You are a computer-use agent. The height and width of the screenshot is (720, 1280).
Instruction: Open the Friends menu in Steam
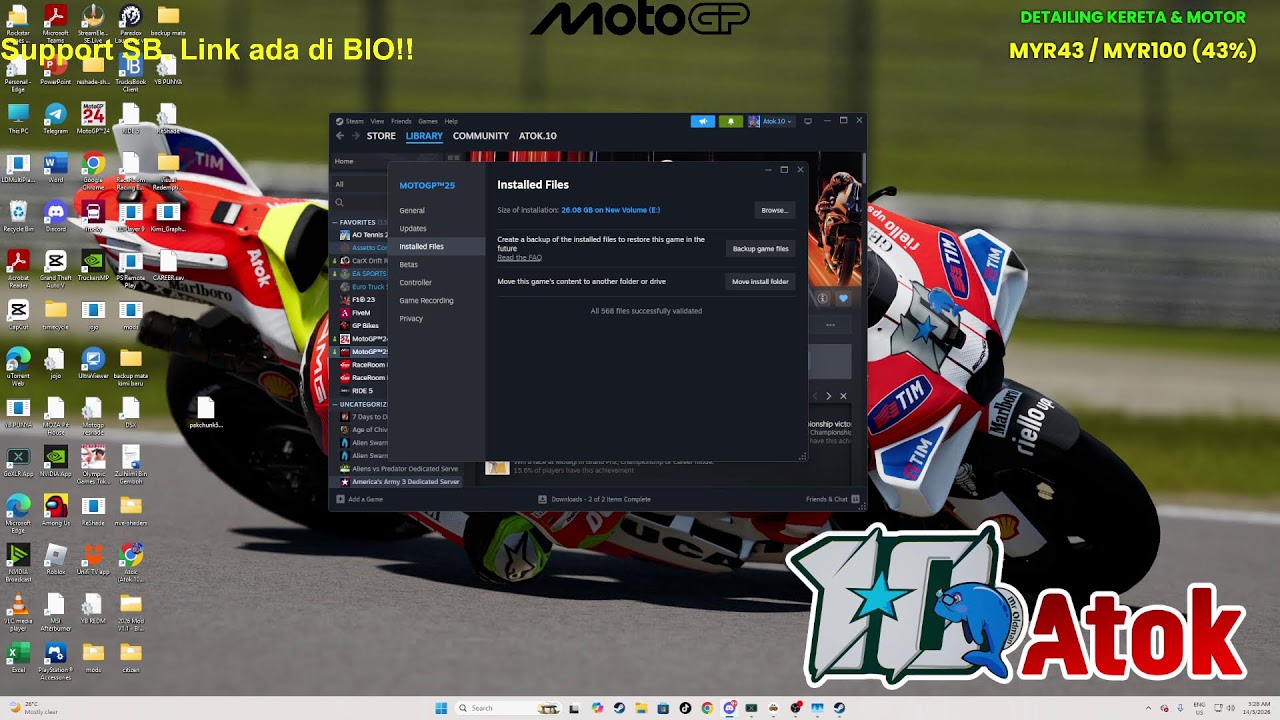pos(401,121)
